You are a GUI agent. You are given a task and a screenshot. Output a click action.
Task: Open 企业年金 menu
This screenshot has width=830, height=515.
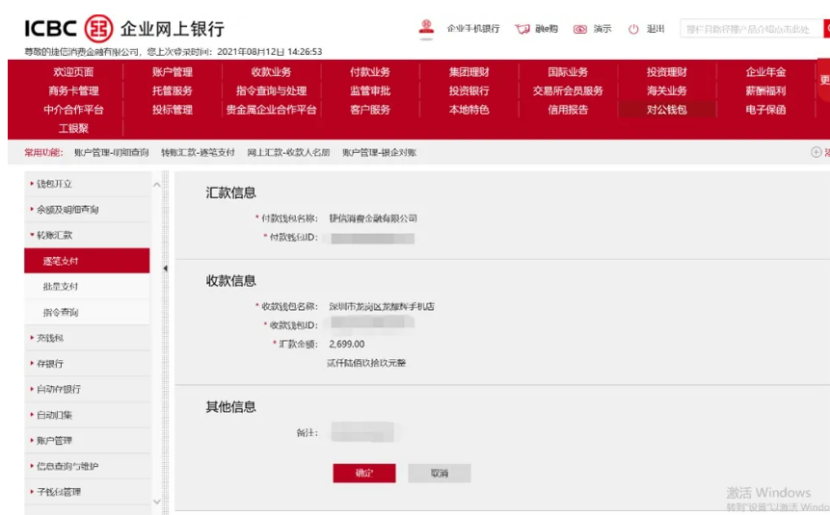[766, 72]
